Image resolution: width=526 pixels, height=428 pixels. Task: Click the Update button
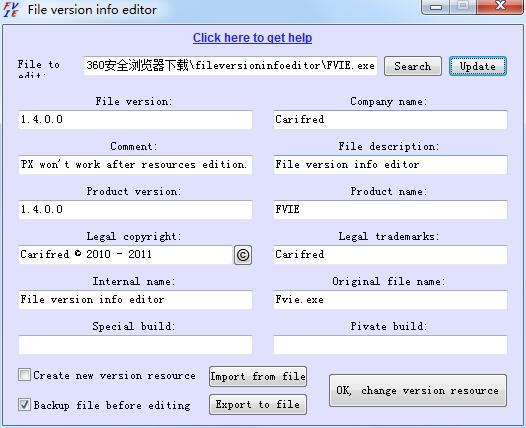tap(478, 66)
